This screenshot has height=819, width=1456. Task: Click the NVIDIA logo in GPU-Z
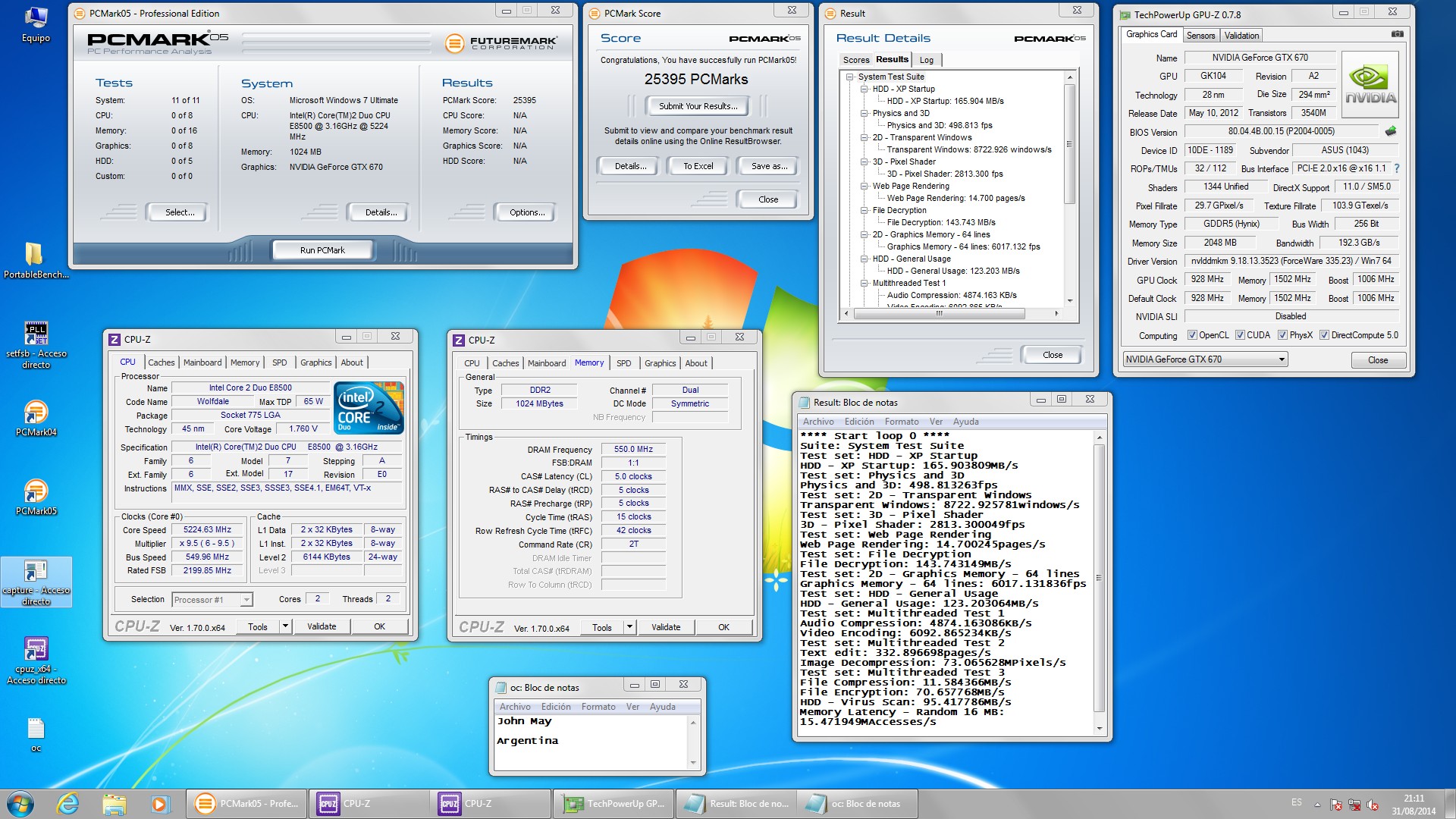click(1370, 84)
